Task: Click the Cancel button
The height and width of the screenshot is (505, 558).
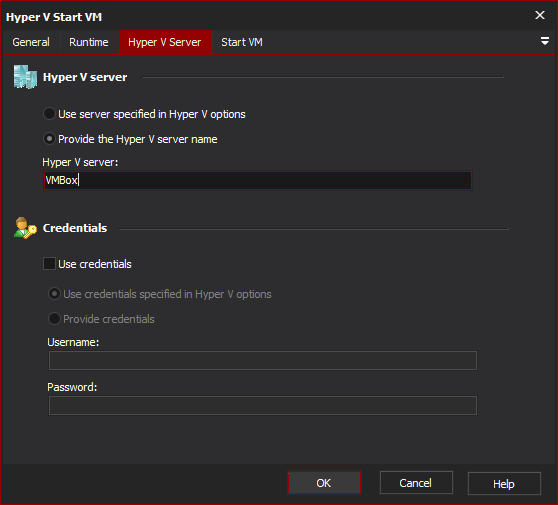Action: (416, 483)
